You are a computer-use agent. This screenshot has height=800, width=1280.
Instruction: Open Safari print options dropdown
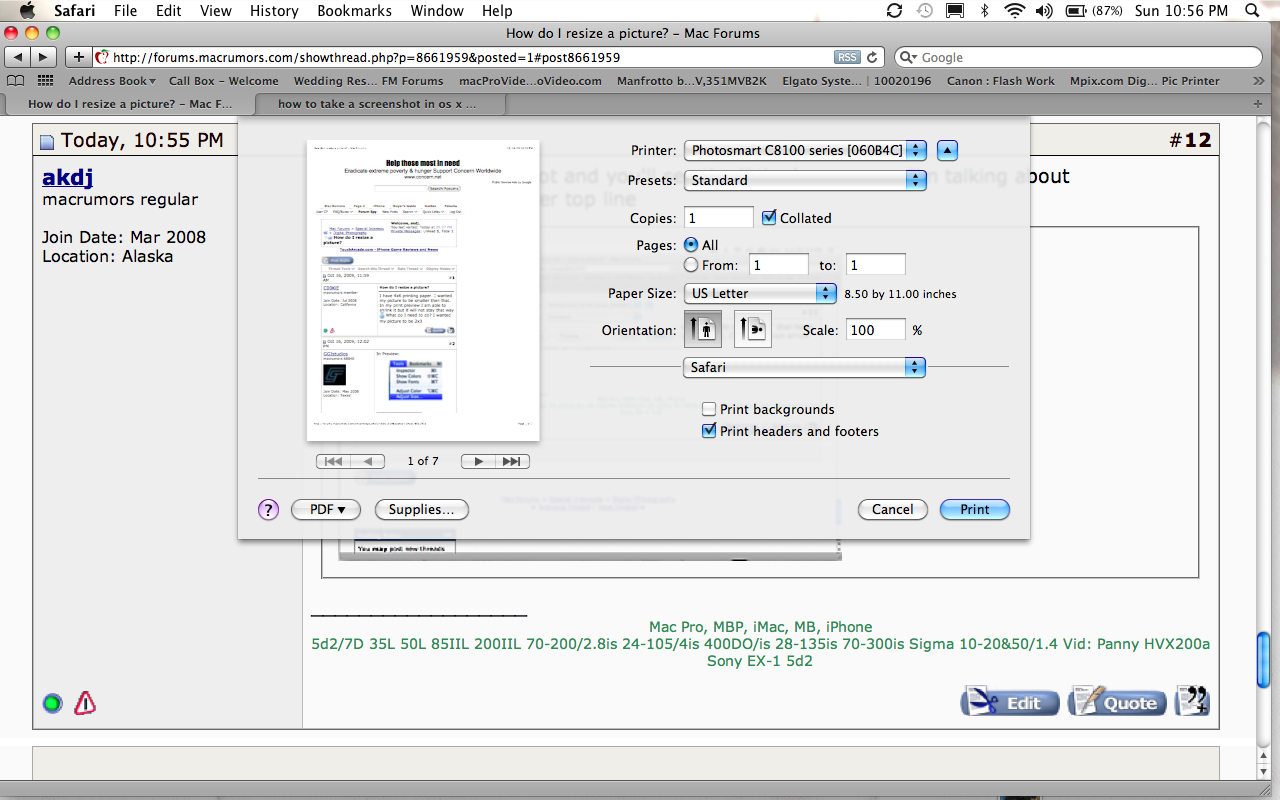click(x=805, y=367)
